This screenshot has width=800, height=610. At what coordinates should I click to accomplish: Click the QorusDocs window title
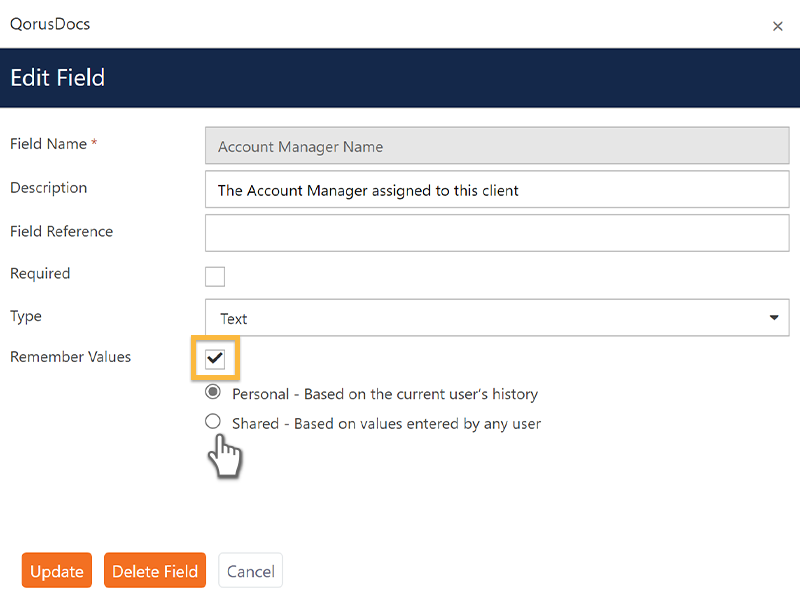(x=50, y=24)
